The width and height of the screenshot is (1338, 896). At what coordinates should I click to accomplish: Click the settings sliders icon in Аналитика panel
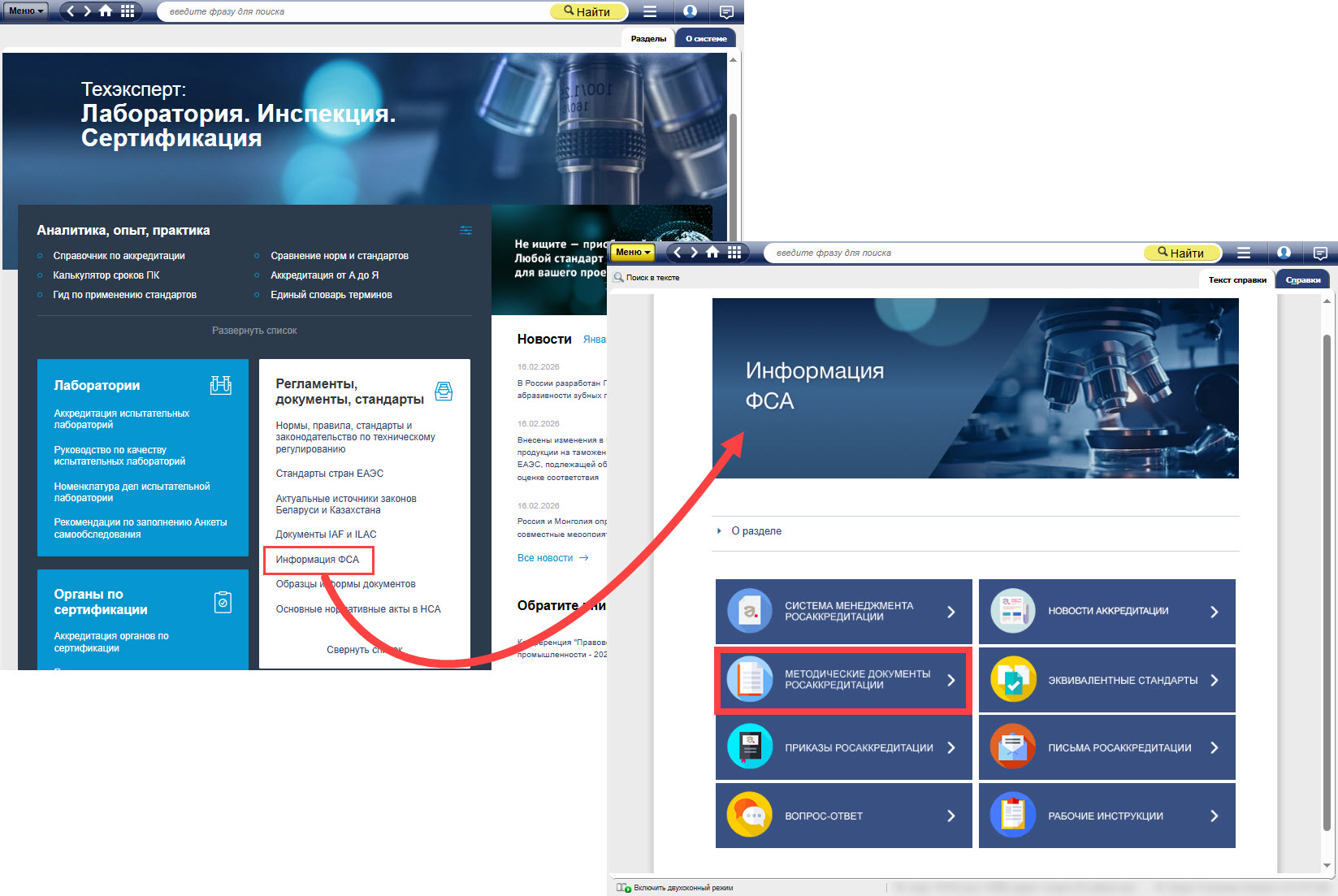[x=465, y=231]
